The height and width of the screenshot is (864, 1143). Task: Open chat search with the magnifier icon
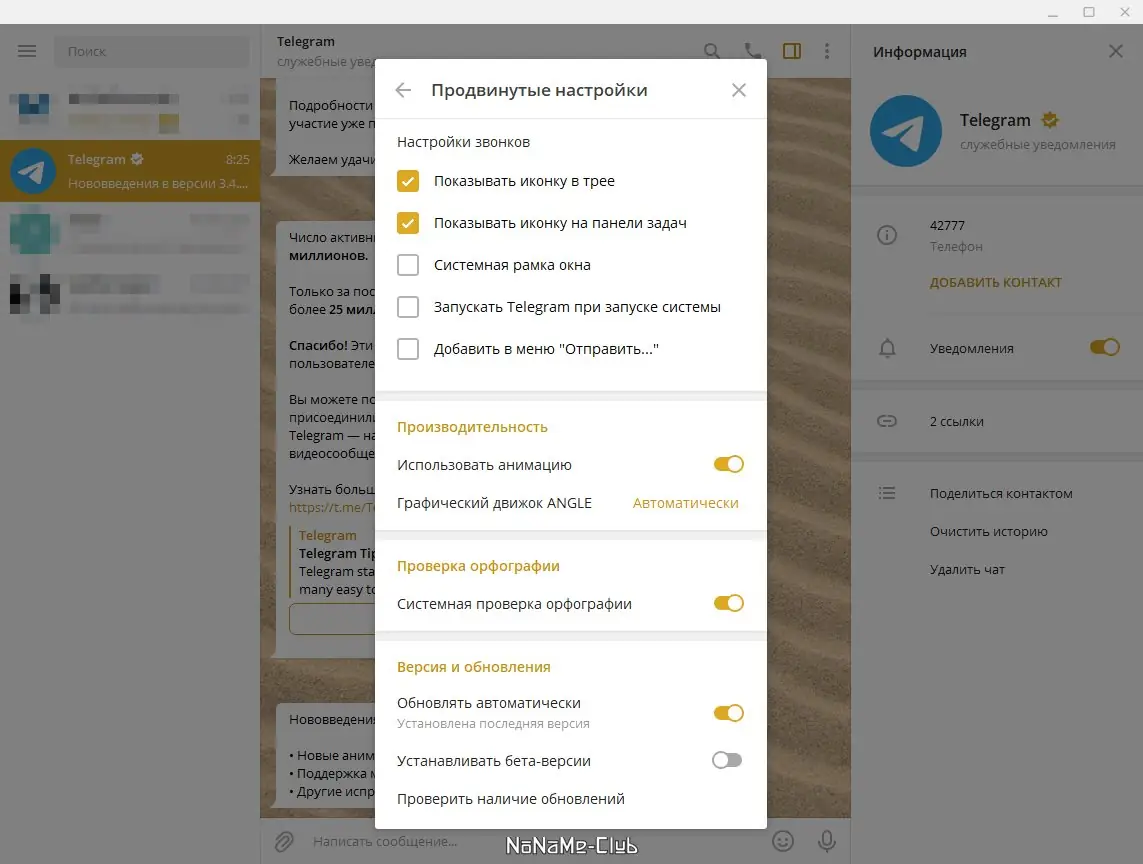pos(712,51)
